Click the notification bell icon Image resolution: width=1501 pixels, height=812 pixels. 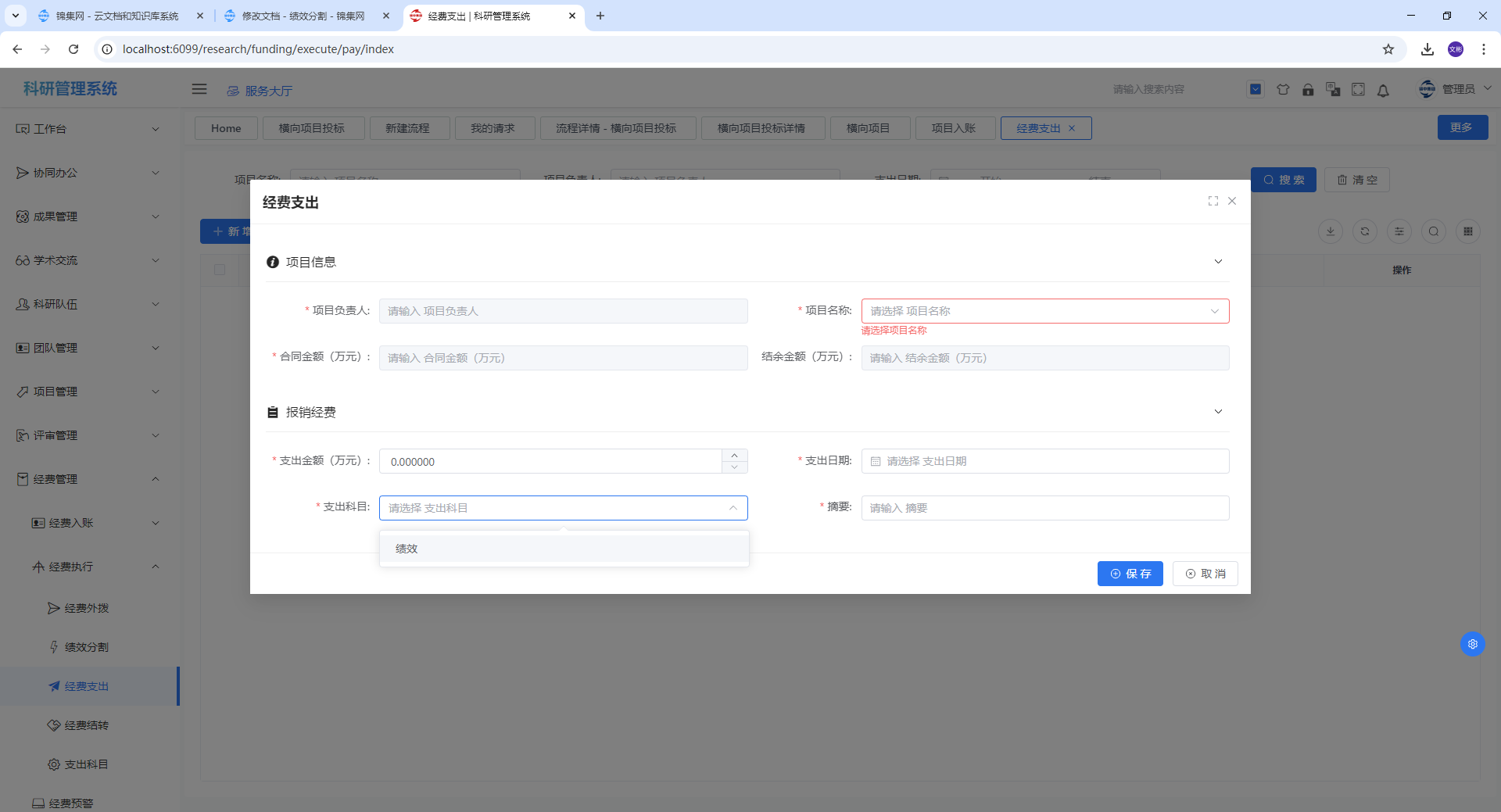pyautogui.click(x=1383, y=90)
